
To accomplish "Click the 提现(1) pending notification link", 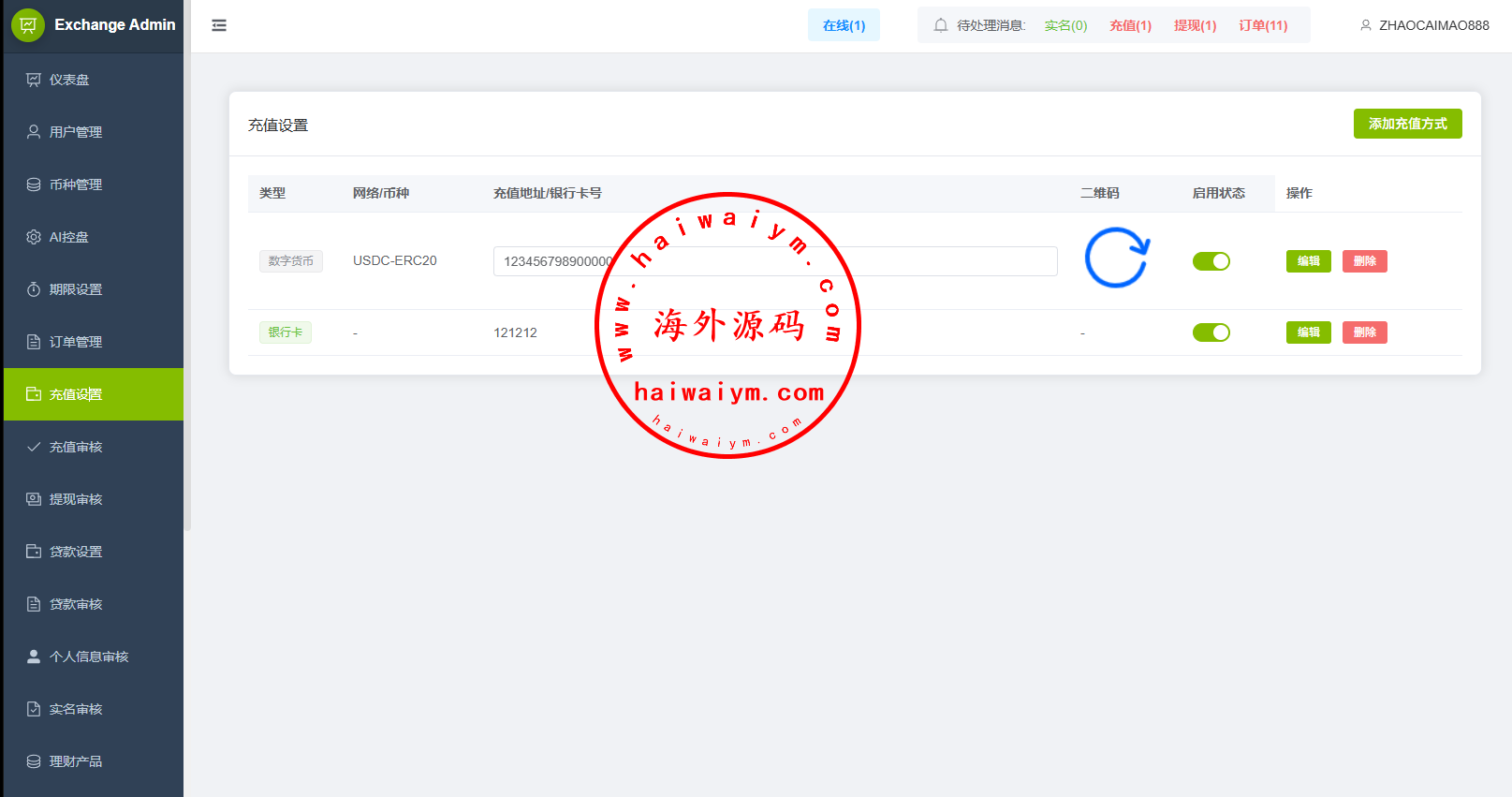I will [x=1195, y=25].
